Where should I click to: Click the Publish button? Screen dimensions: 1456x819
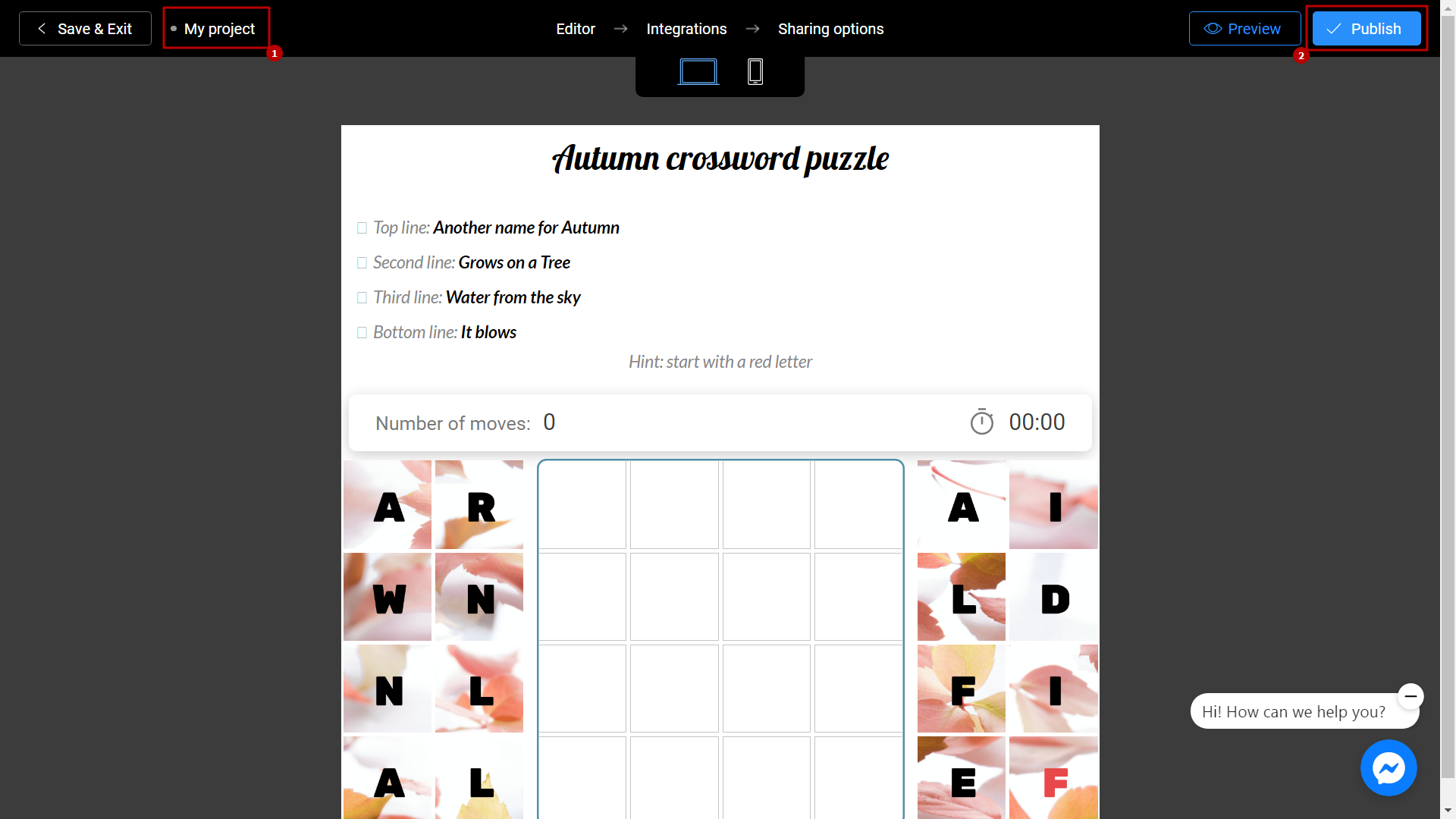(x=1366, y=28)
